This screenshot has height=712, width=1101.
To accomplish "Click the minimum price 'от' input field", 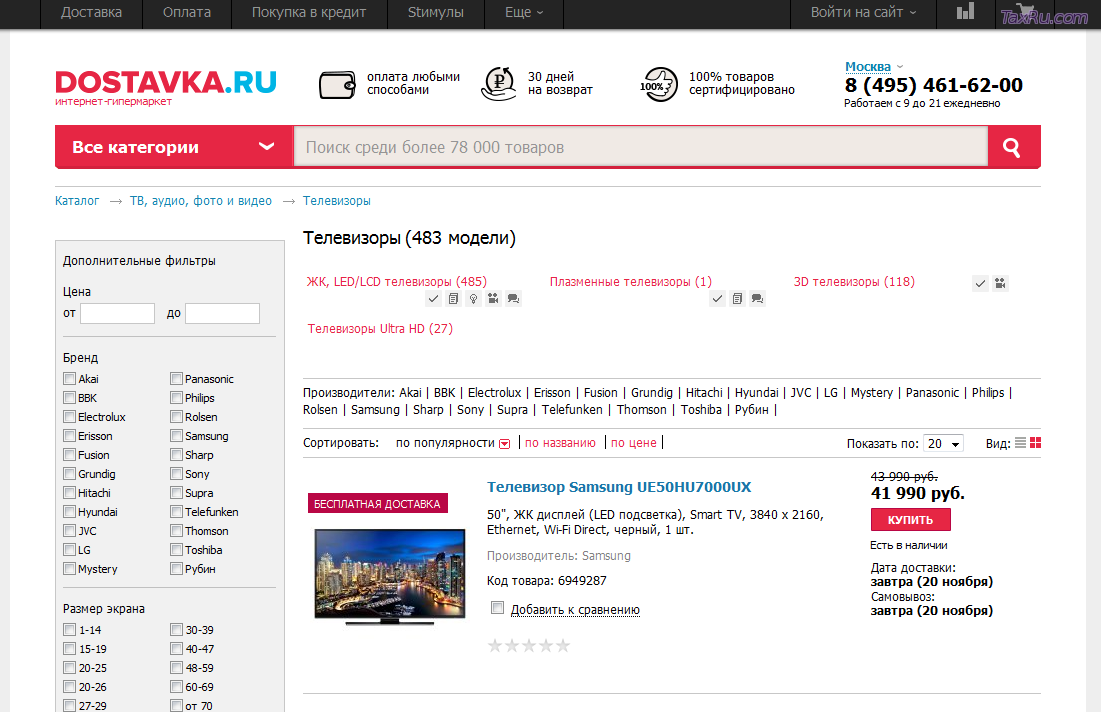I will [x=117, y=314].
